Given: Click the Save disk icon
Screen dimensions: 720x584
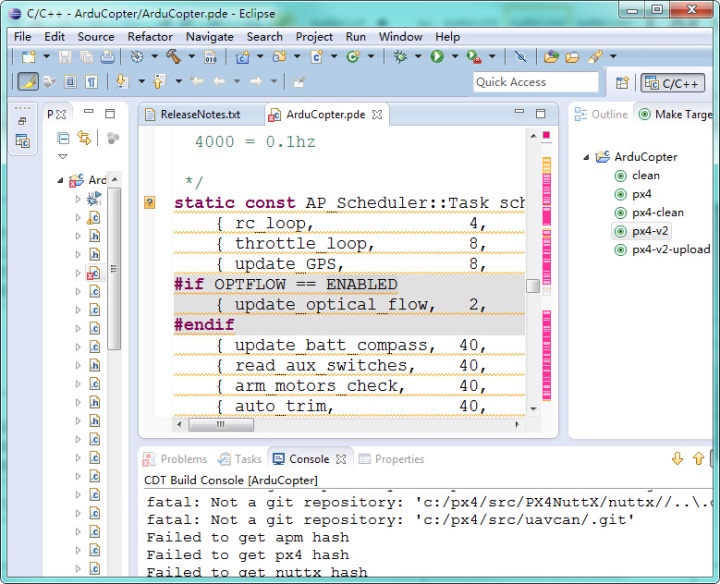Looking at the screenshot, I should [x=65, y=56].
